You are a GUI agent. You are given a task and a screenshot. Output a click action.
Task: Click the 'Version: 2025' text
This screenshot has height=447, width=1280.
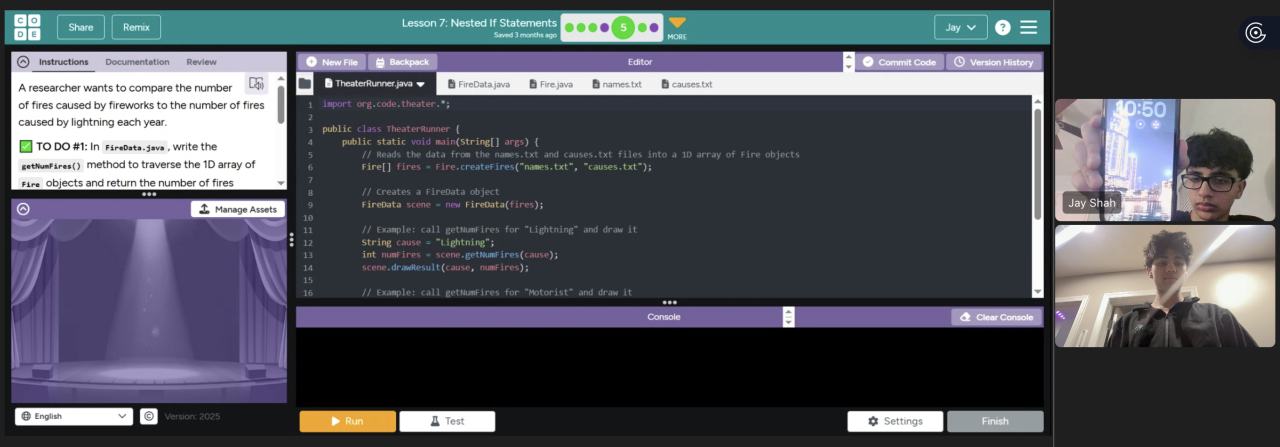(x=192, y=416)
